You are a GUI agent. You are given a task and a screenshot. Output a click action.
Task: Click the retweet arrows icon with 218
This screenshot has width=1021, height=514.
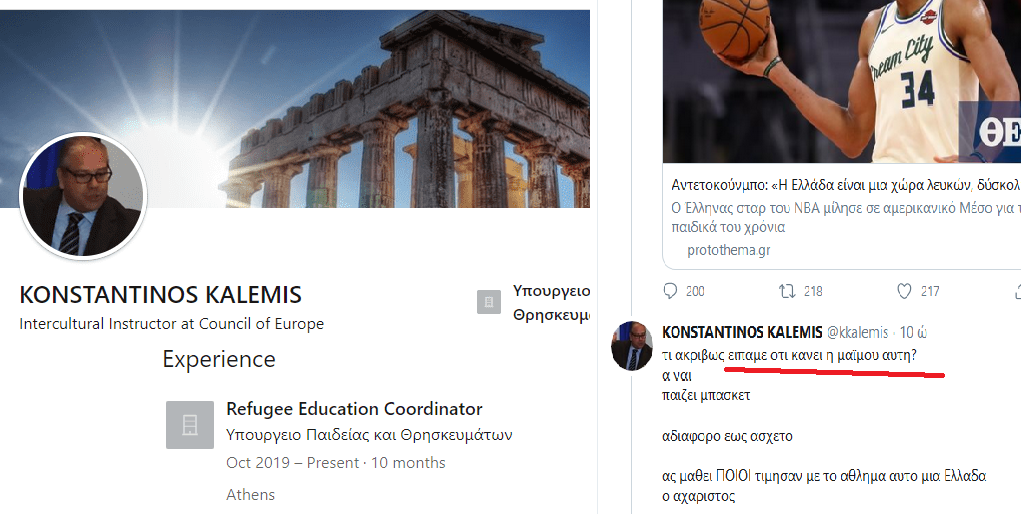pos(787,291)
